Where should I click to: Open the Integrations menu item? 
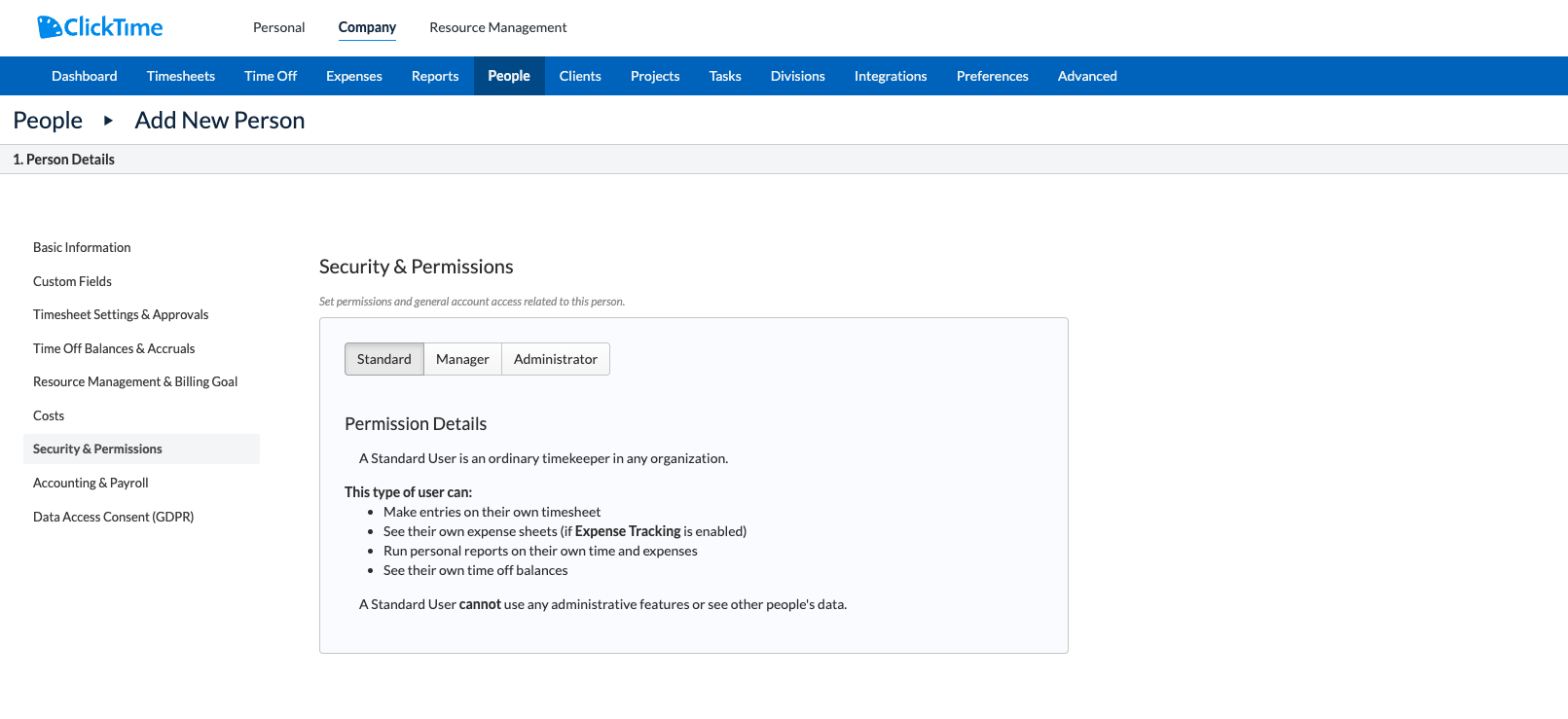(891, 76)
